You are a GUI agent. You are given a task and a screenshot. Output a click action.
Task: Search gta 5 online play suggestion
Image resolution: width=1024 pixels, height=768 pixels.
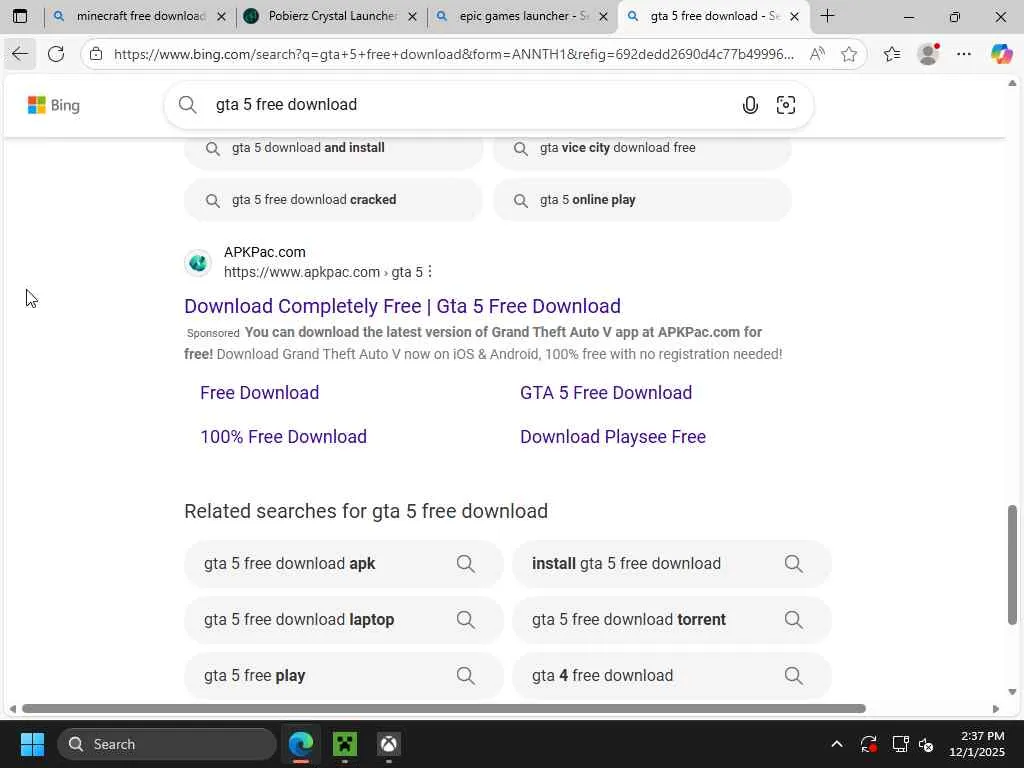tap(642, 200)
